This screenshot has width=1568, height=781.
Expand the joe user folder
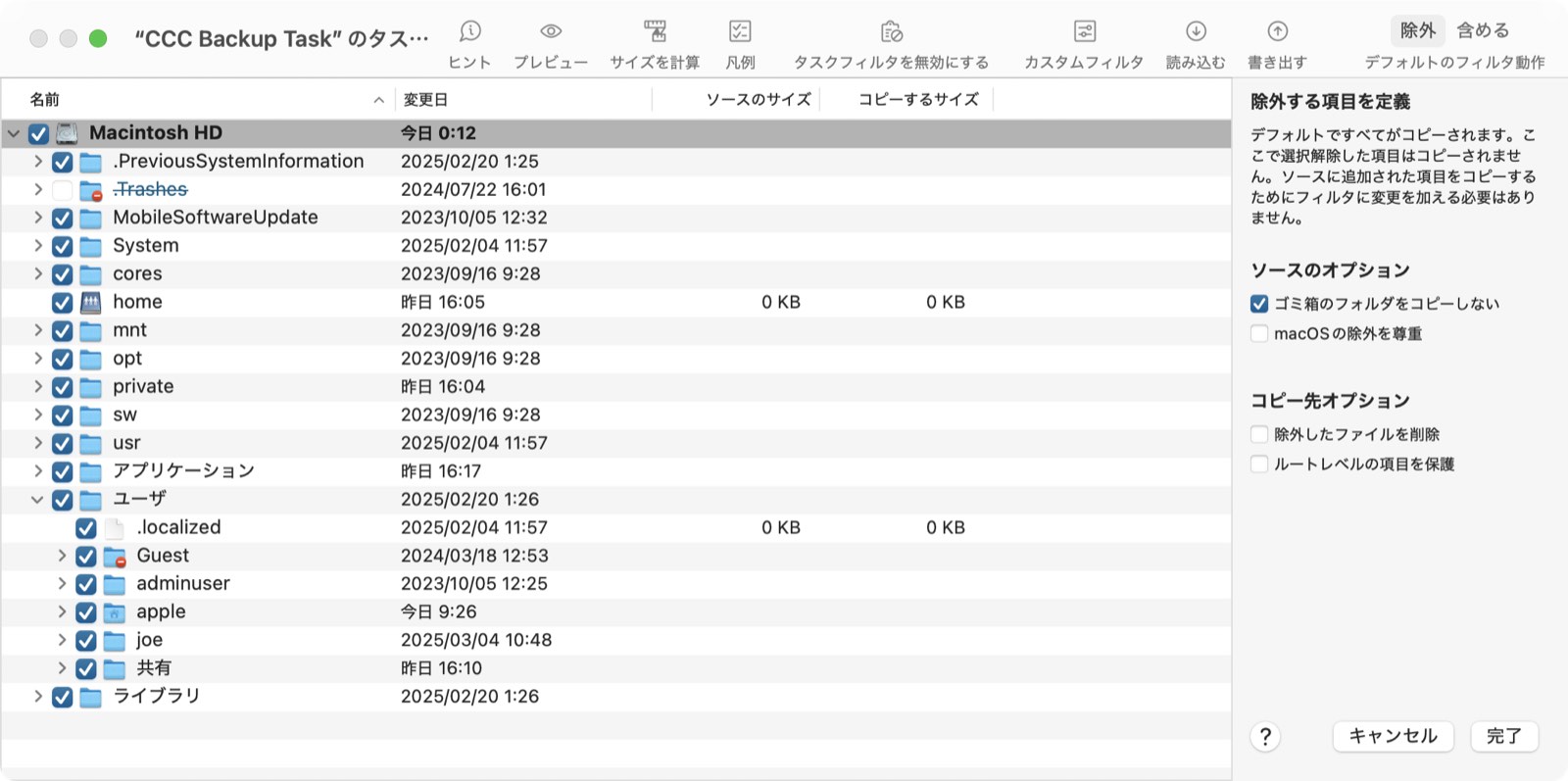62,641
